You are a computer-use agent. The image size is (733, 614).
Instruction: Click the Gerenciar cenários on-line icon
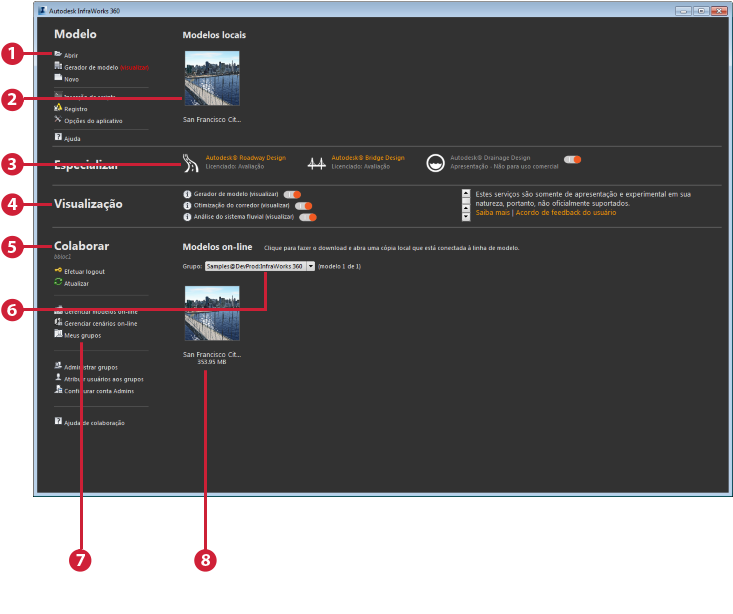coord(58,322)
